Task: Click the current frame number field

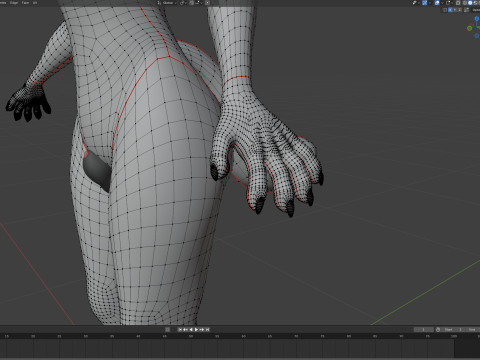Action: pyautogui.click(x=424, y=329)
